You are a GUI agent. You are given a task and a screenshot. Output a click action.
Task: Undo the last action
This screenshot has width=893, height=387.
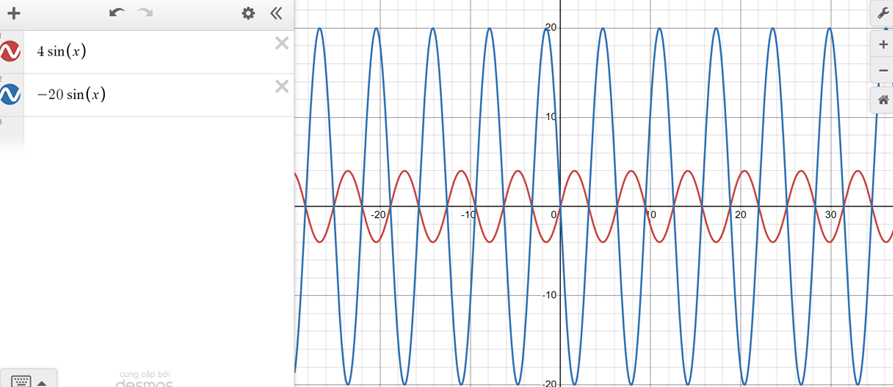pyautogui.click(x=117, y=13)
